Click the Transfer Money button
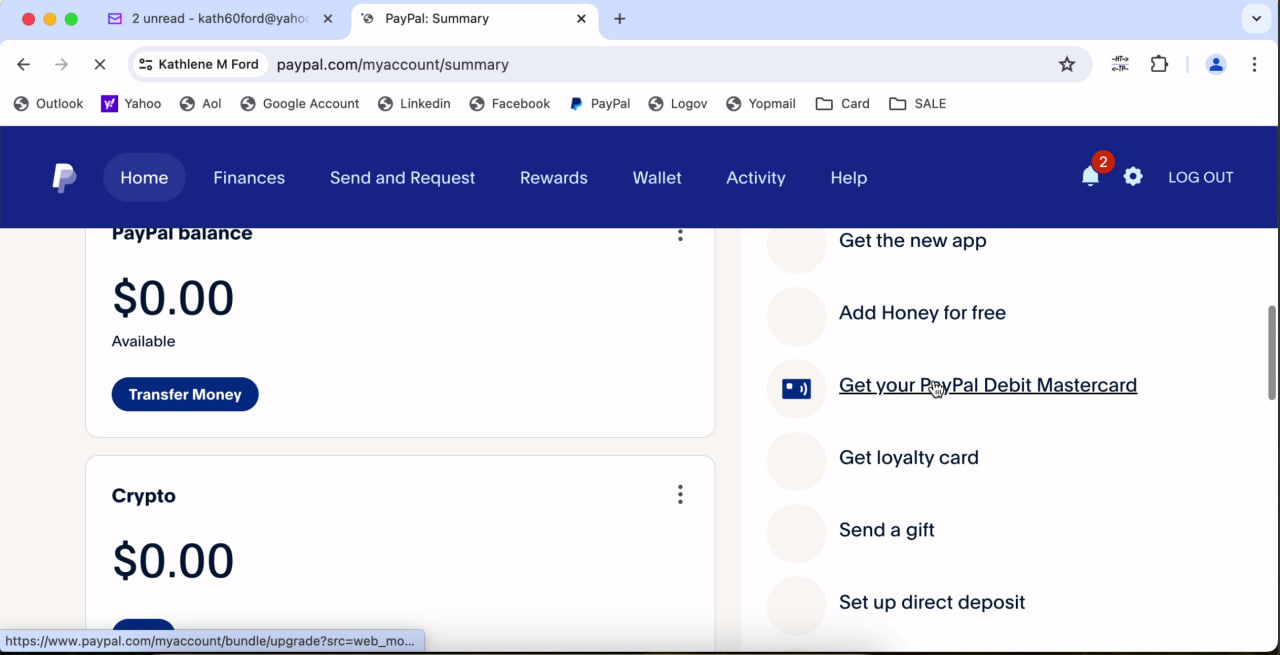The width and height of the screenshot is (1280, 655). [x=185, y=394]
